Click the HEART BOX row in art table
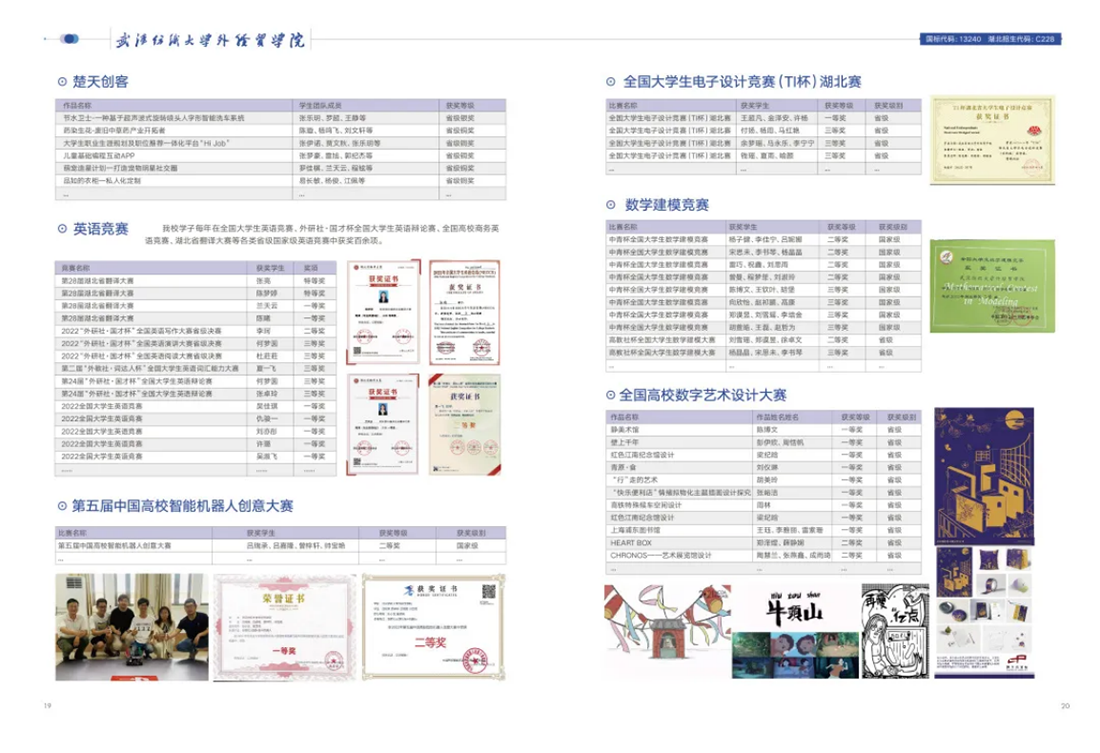This screenshot has width=1100, height=753. pyautogui.click(x=761, y=542)
